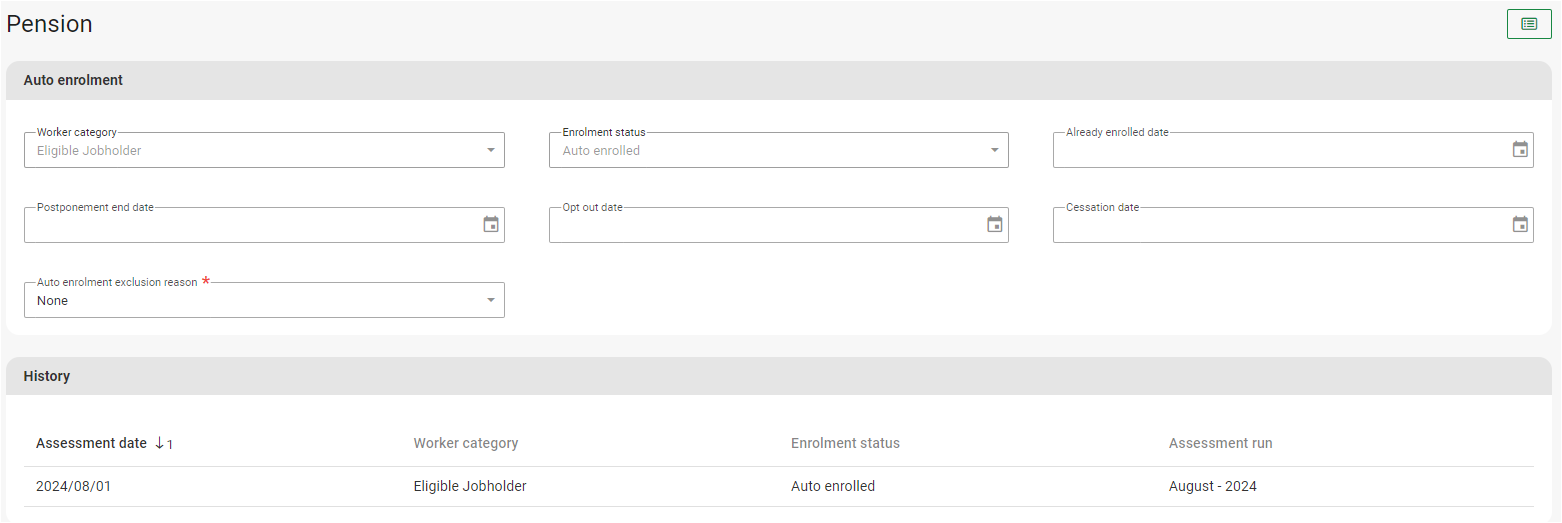
Task: Click inside the Opt out date field
Action: pos(764,226)
